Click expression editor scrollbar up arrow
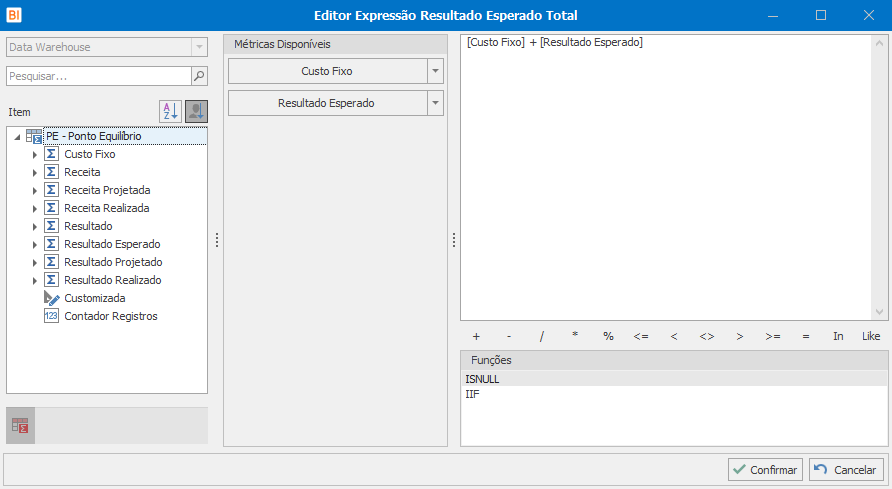Image resolution: width=892 pixels, height=489 pixels. (879, 43)
